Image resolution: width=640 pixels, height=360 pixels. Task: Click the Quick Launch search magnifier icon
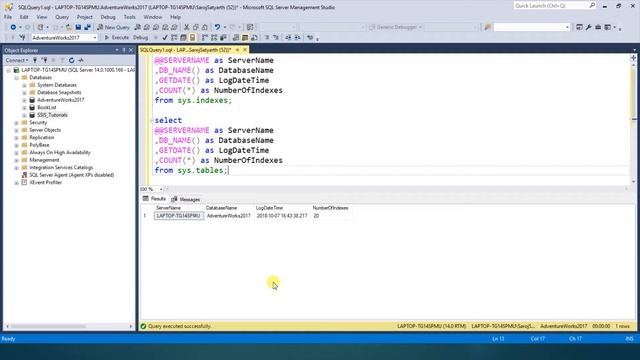click(x=592, y=5)
